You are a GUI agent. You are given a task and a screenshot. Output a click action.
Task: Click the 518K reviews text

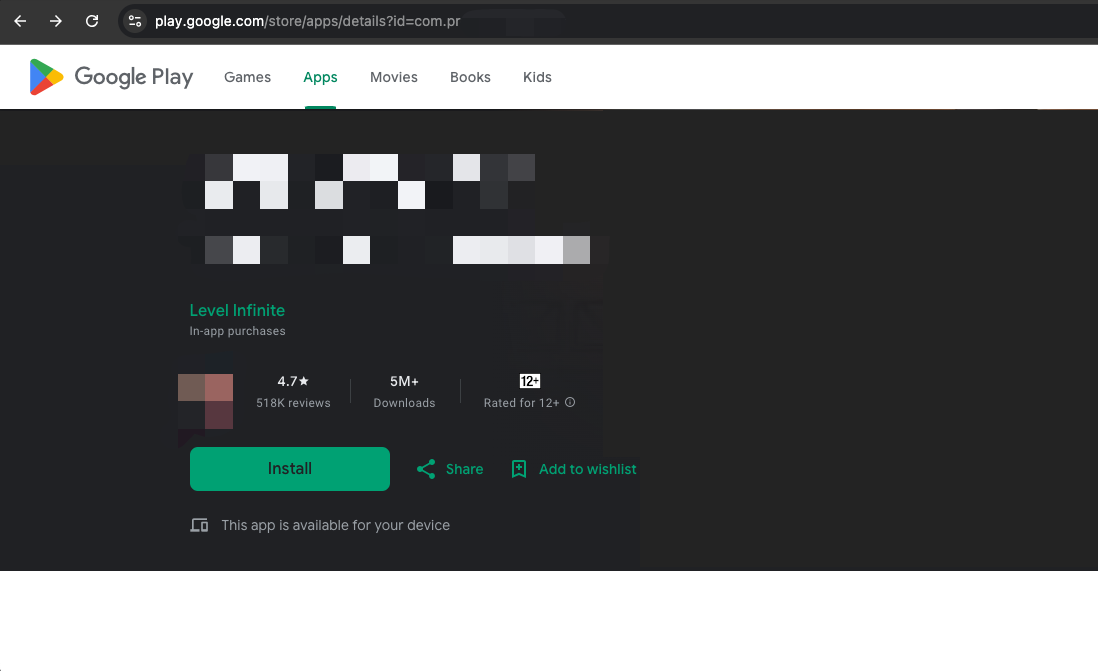click(293, 403)
